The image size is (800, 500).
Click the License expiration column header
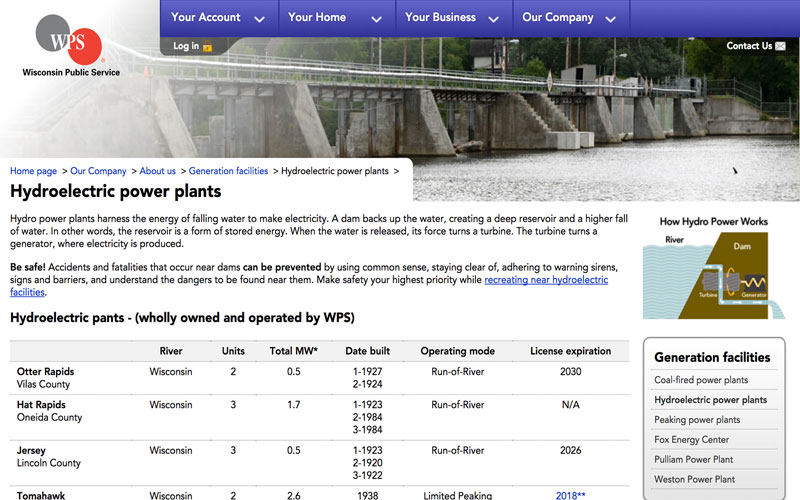point(570,351)
